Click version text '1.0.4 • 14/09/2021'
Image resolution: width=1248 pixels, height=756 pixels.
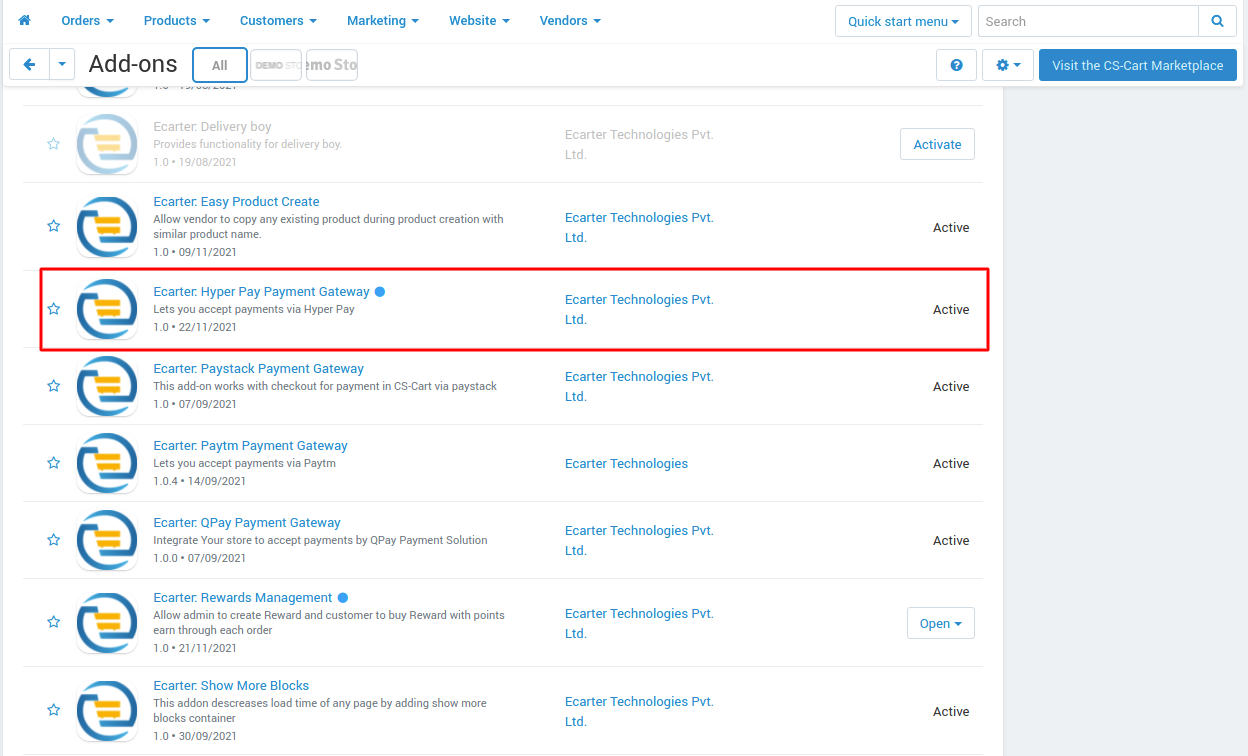200,481
